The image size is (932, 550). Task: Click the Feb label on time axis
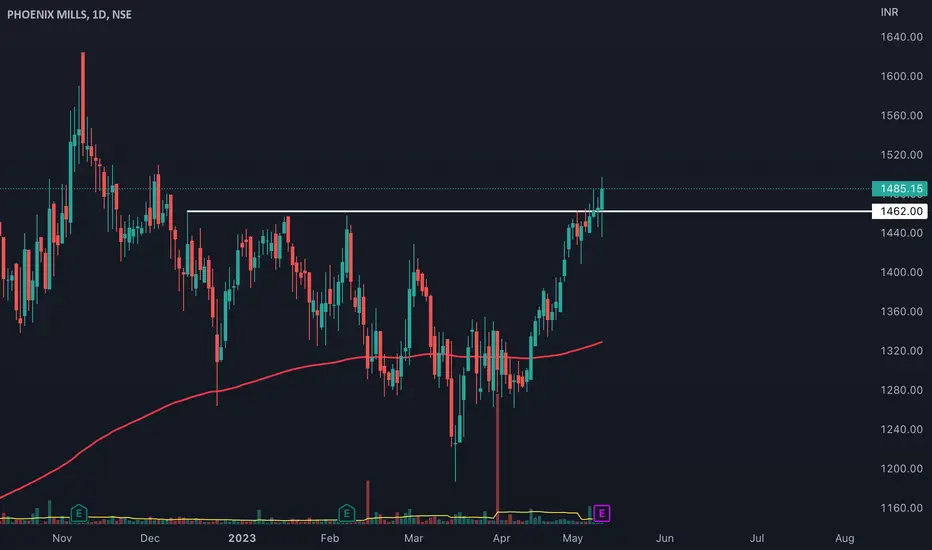[330, 538]
